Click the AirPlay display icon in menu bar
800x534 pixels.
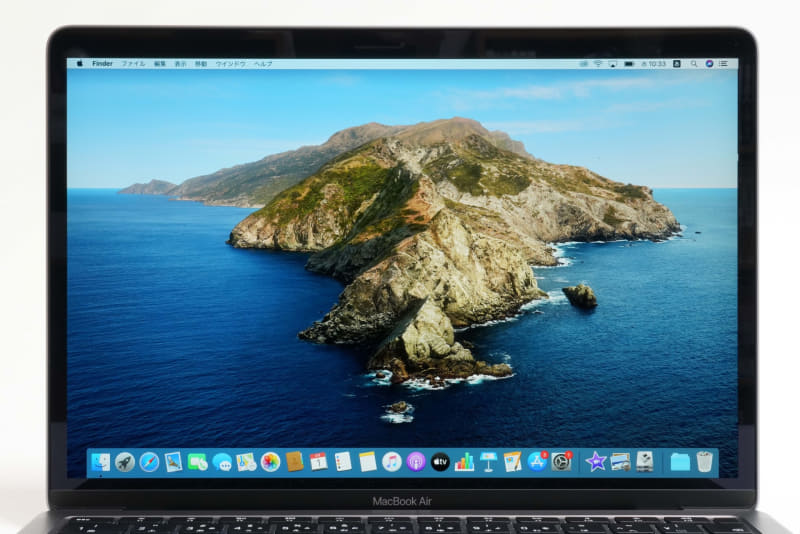point(613,64)
